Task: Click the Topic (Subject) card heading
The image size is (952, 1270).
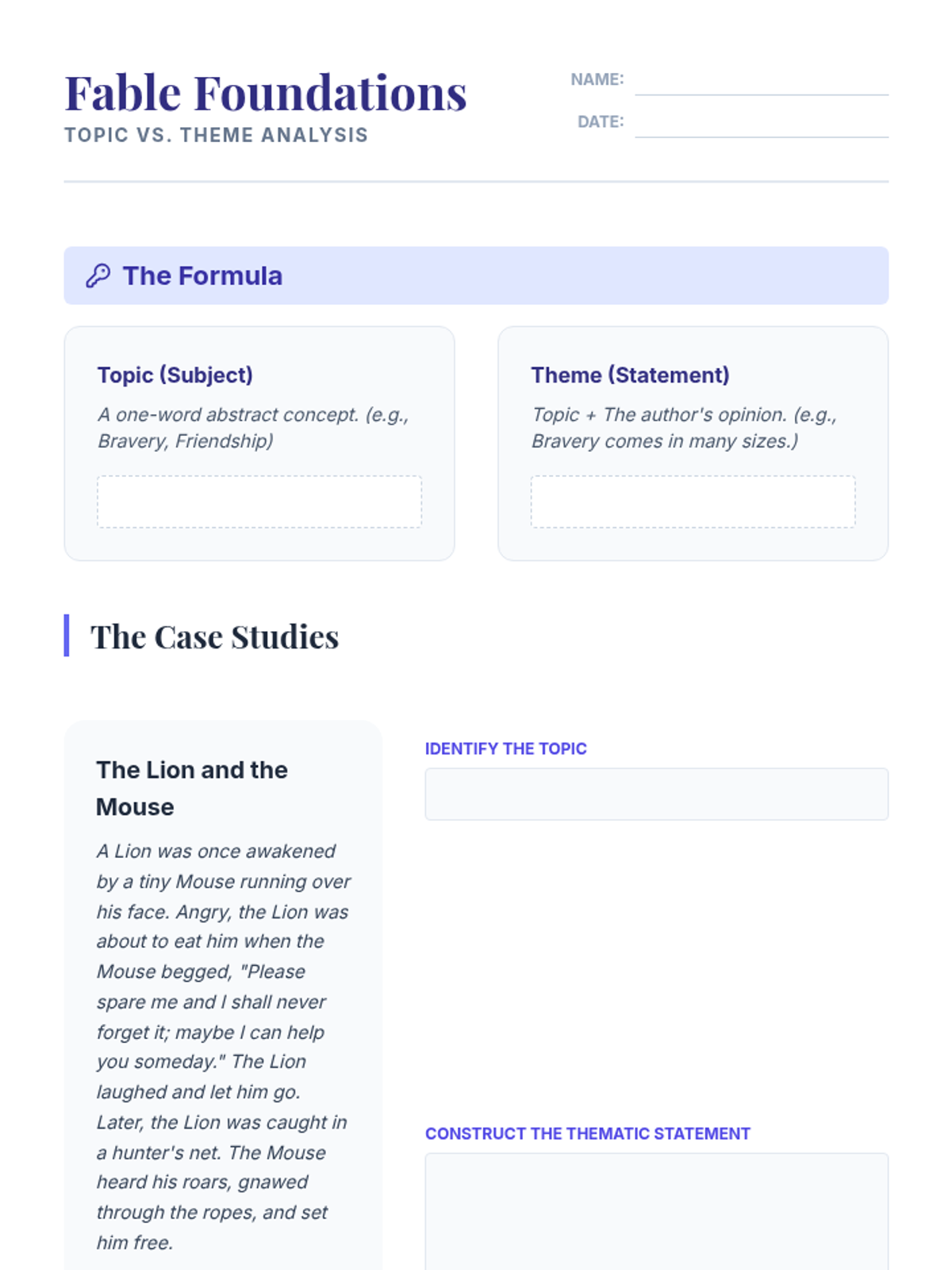Action: [175, 375]
